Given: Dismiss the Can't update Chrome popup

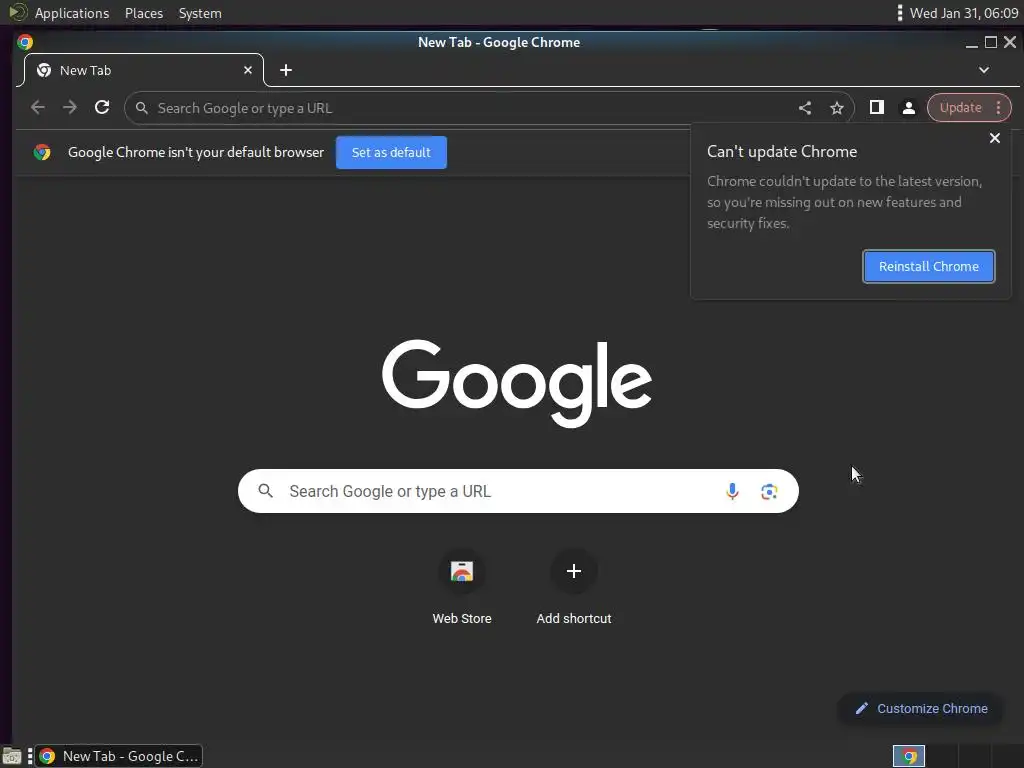Looking at the screenshot, I should pyautogui.click(x=995, y=138).
